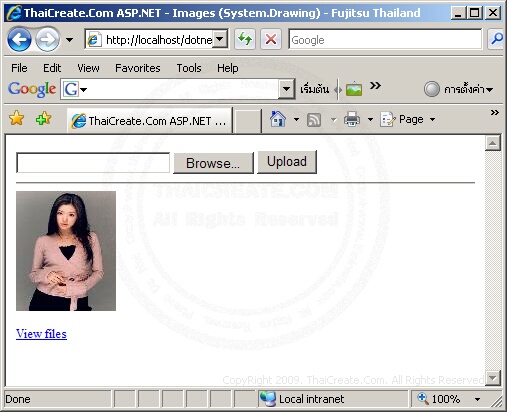
Task: Click the scrollbar up arrow
Action: [x=493, y=143]
